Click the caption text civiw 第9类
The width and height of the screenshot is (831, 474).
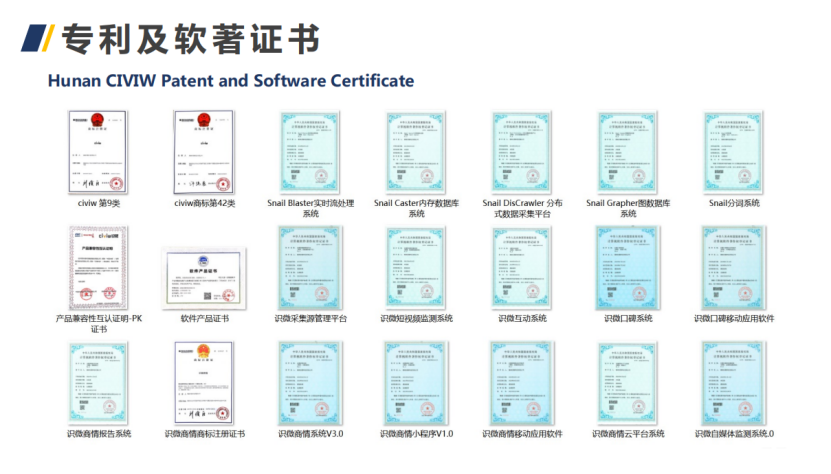[x=99, y=203]
